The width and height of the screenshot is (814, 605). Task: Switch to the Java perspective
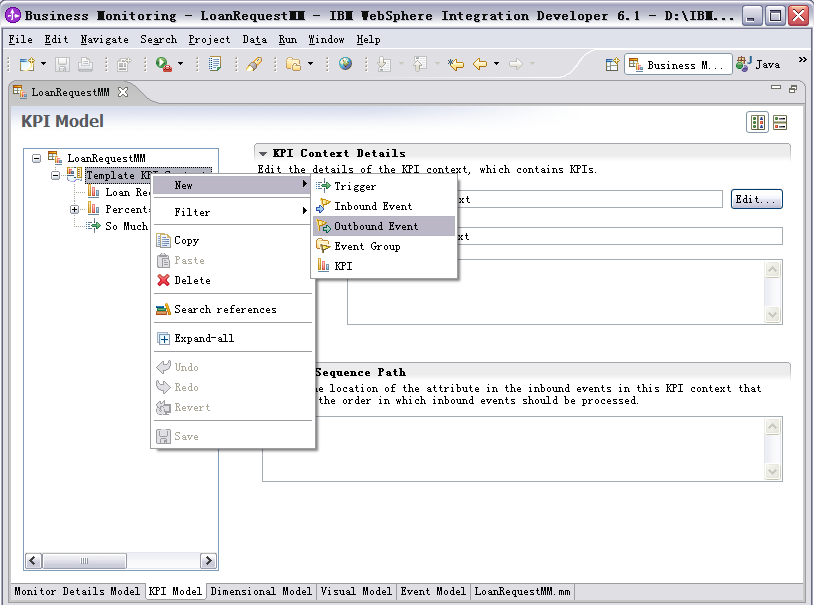[758, 64]
